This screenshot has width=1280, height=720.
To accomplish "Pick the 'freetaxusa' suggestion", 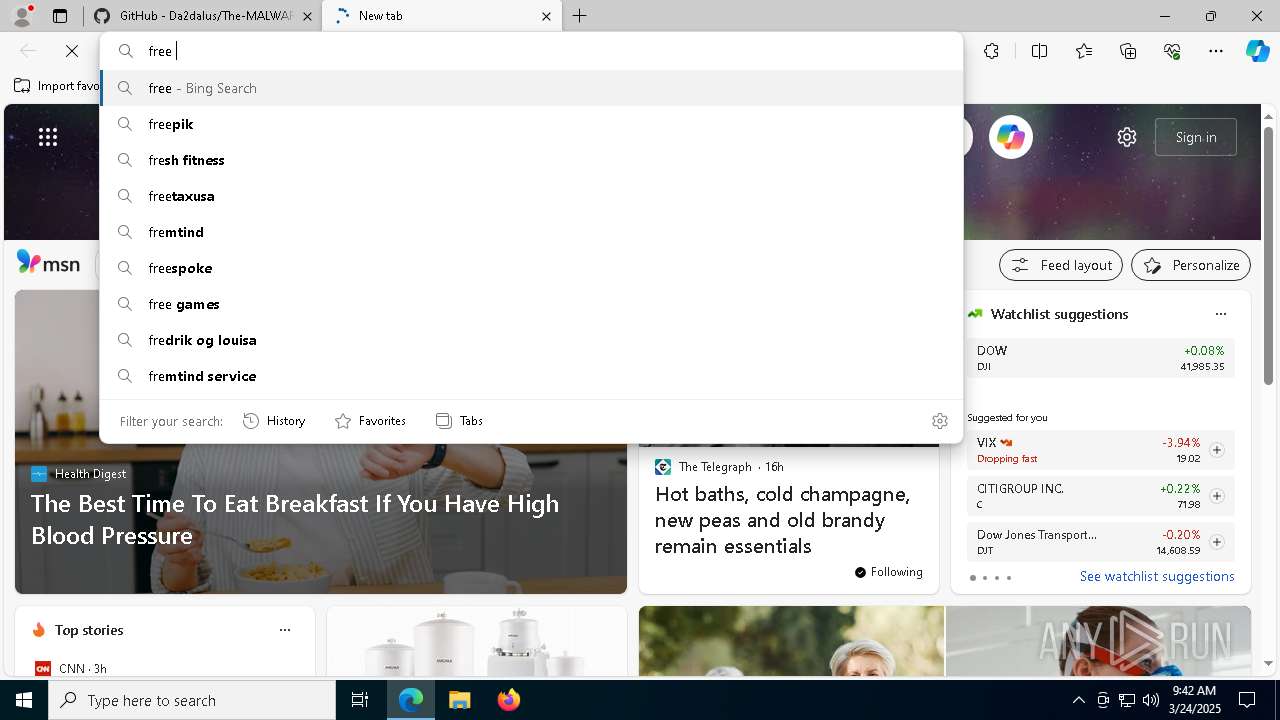I will click(x=531, y=196).
